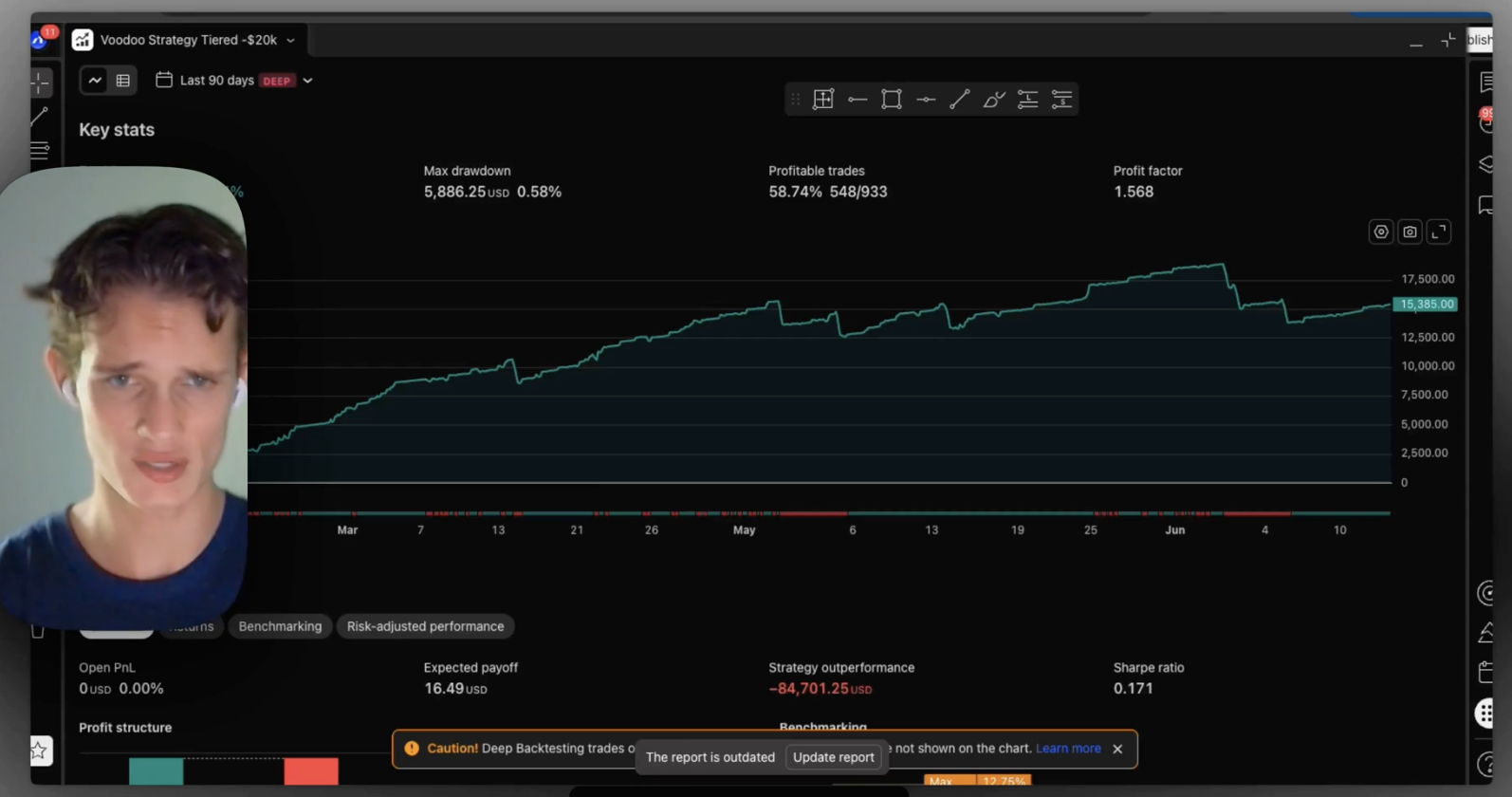Open the alerts icon with red badge
Image resolution: width=1512 pixels, height=797 pixels.
pos(1486,121)
